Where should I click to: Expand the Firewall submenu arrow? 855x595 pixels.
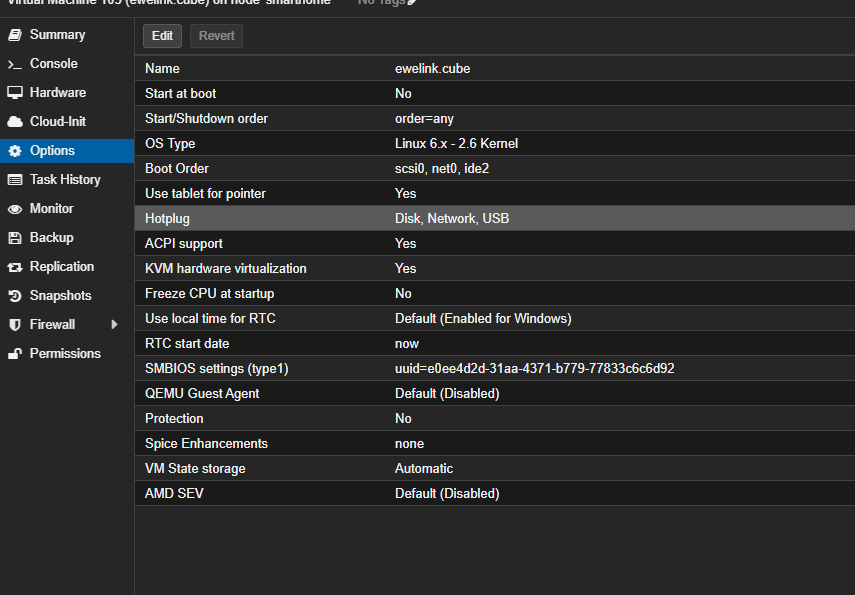click(114, 325)
